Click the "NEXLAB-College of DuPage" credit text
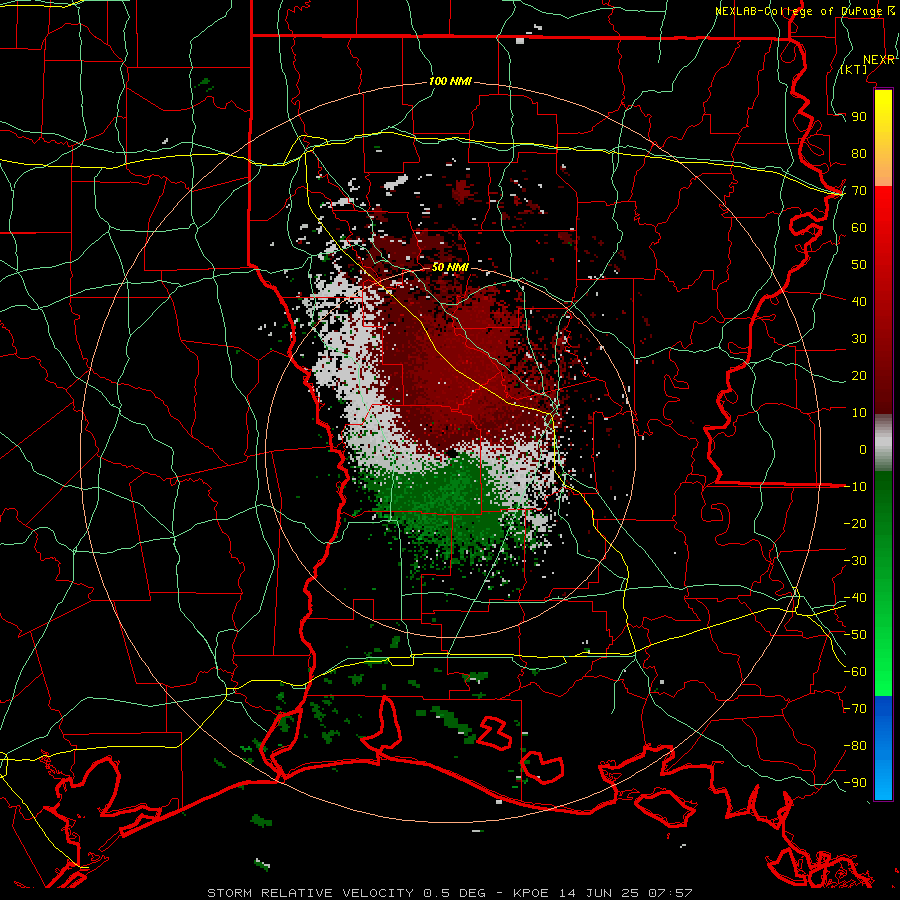Viewport: 900px width, 900px height. (800, 11)
